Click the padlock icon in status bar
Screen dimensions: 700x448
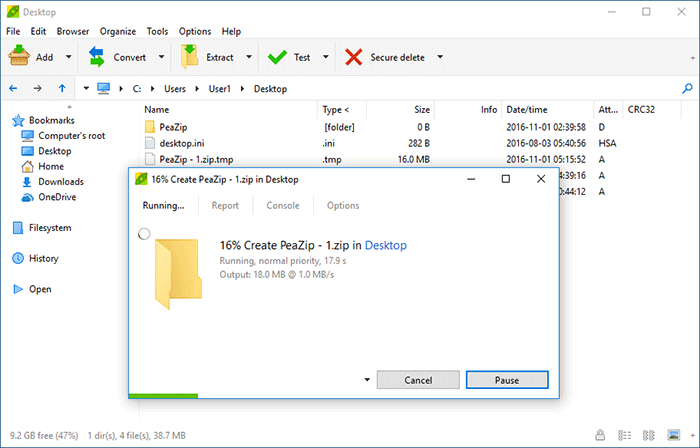click(x=600, y=435)
